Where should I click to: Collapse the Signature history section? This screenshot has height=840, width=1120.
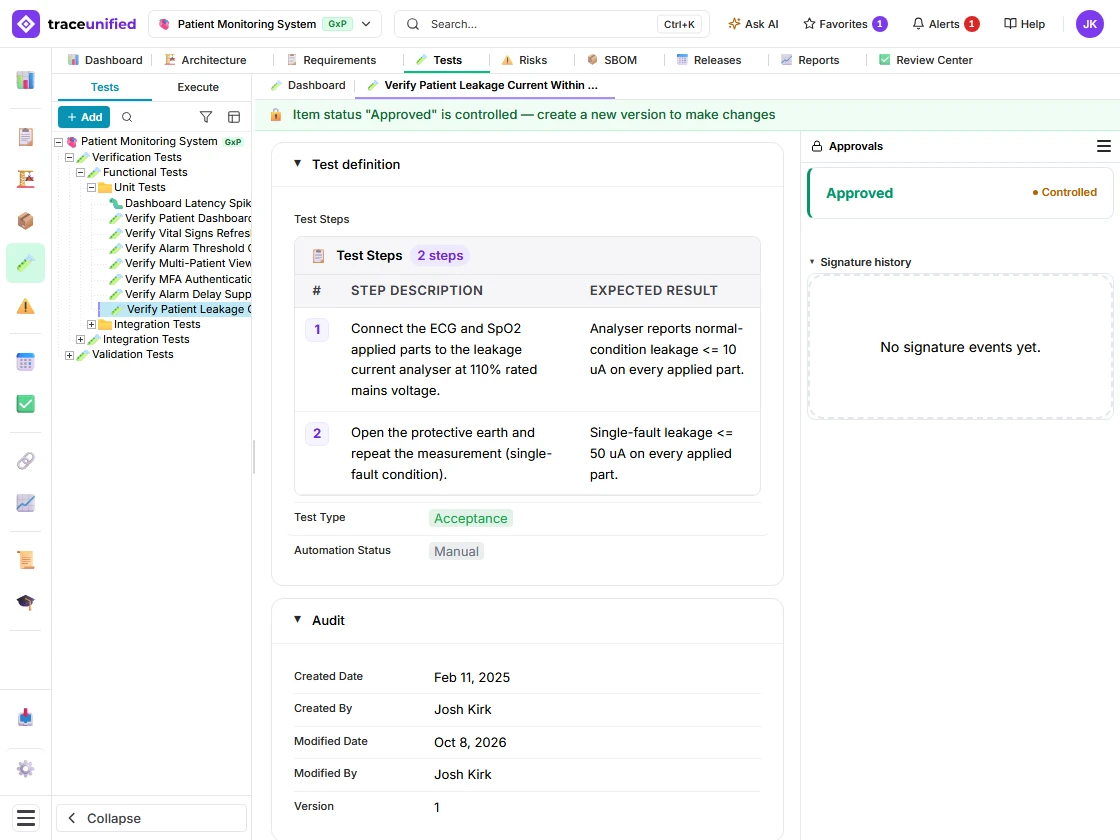812,262
